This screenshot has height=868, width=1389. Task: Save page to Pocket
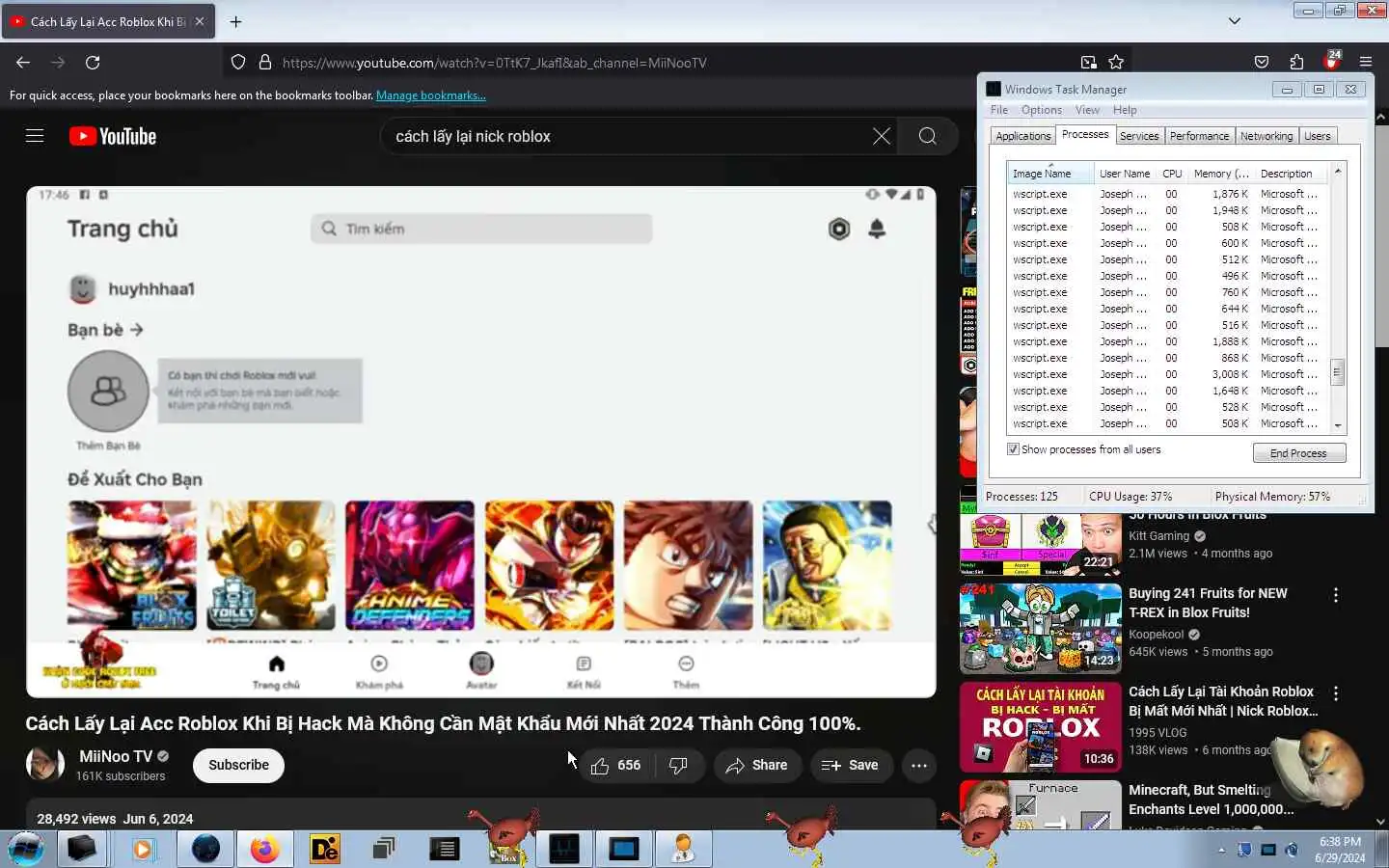(x=1262, y=63)
